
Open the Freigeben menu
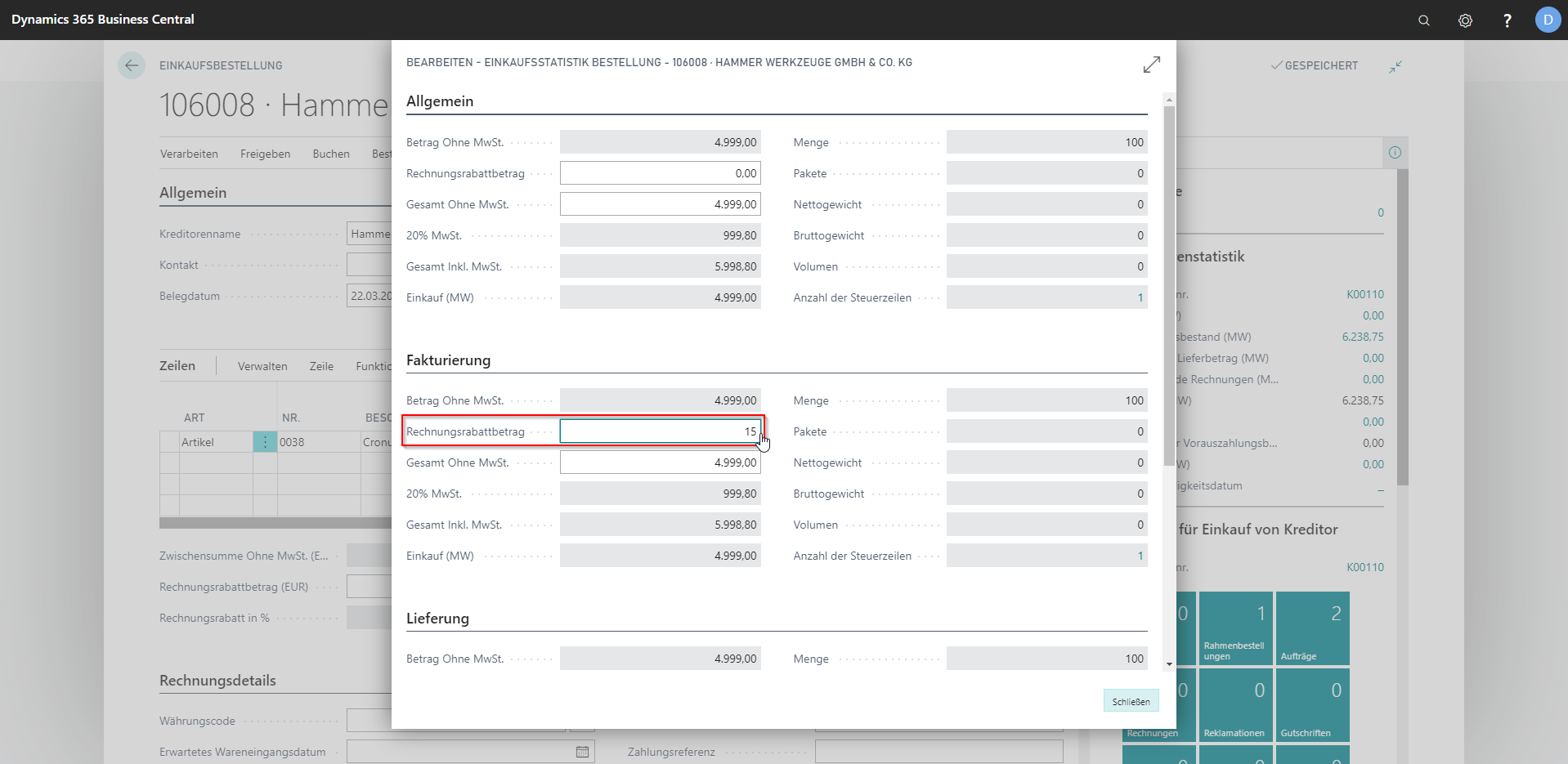click(265, 154)
